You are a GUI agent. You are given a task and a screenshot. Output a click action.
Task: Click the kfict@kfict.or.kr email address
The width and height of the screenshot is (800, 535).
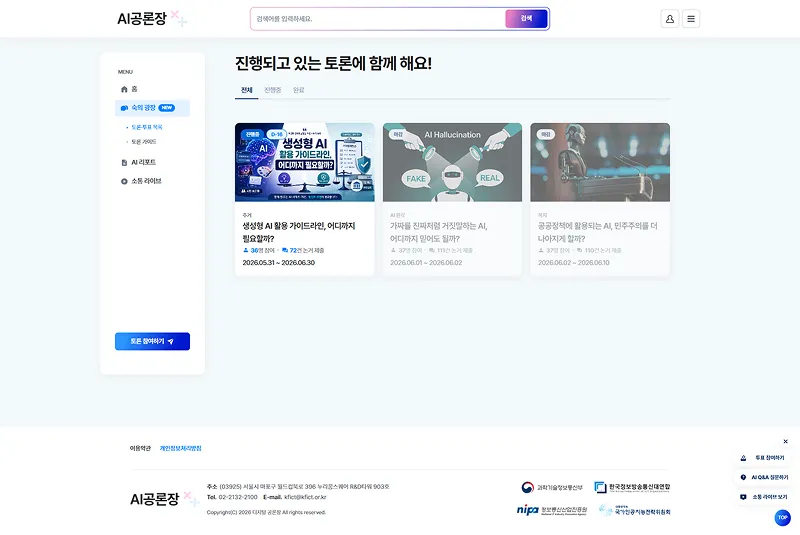305,497
